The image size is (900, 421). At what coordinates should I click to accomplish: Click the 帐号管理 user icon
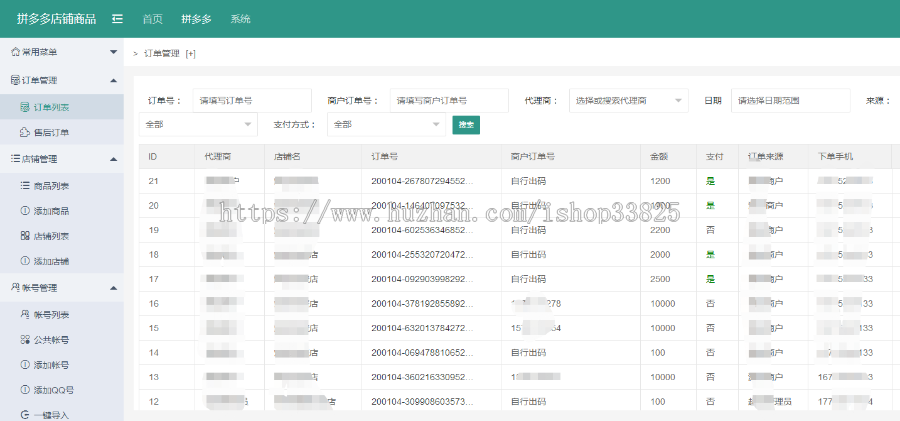pos(15,288)
